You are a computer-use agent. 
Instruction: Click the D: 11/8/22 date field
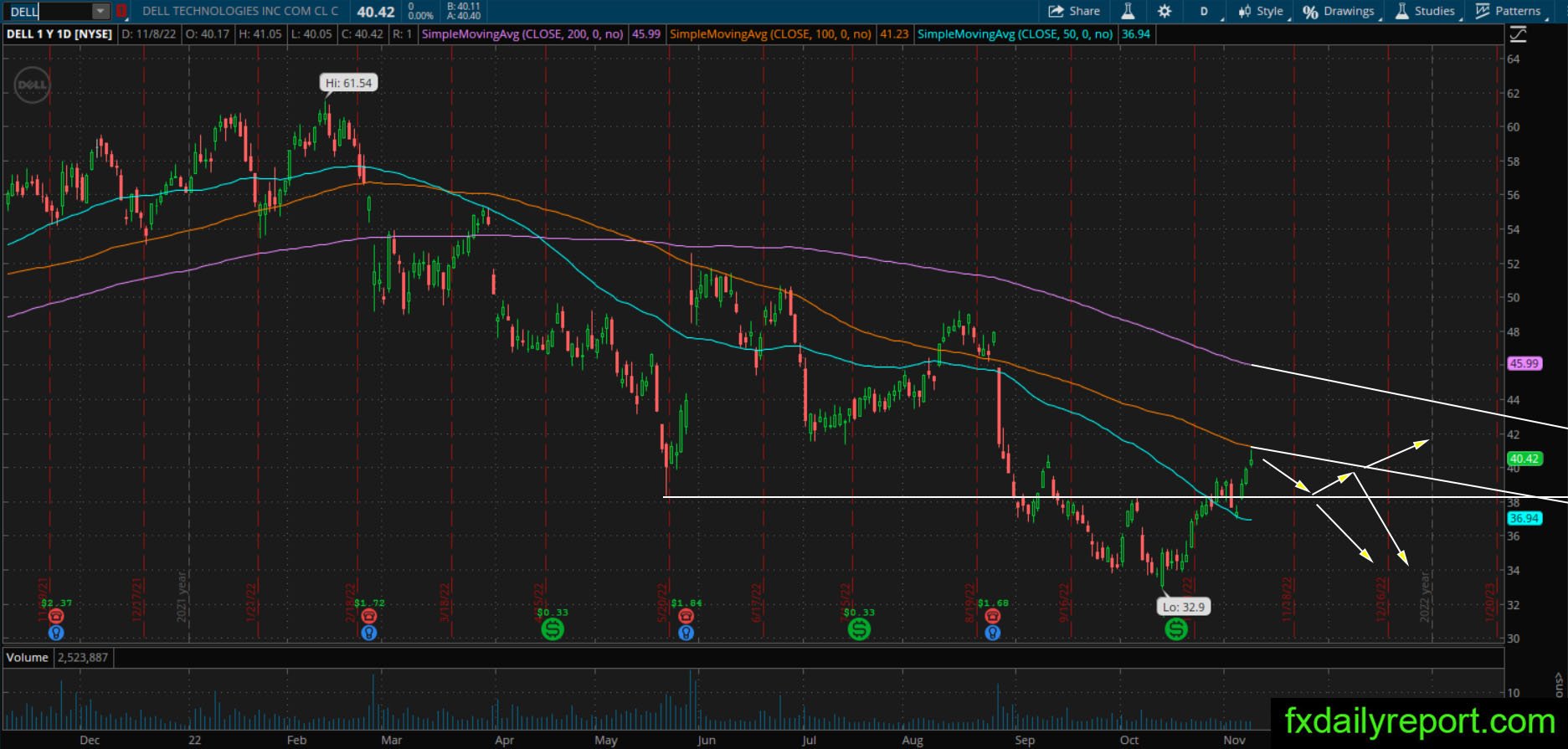tap(150, 34)
